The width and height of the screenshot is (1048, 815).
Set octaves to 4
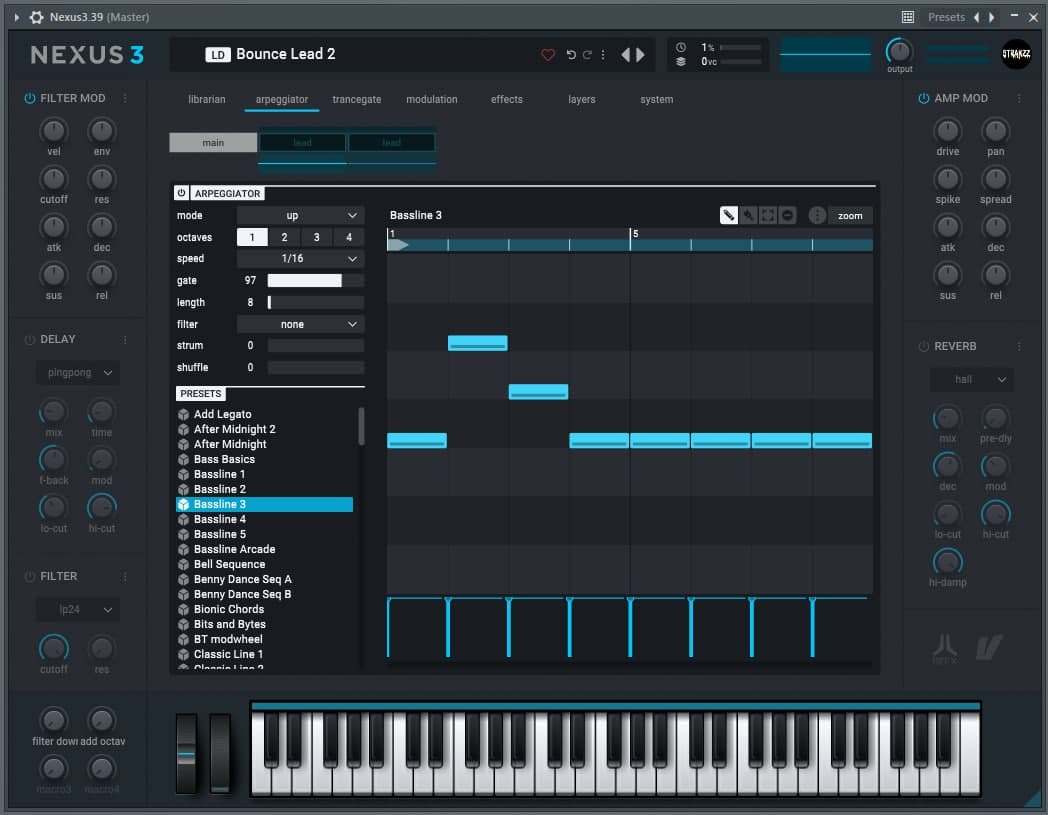[349, 237]
